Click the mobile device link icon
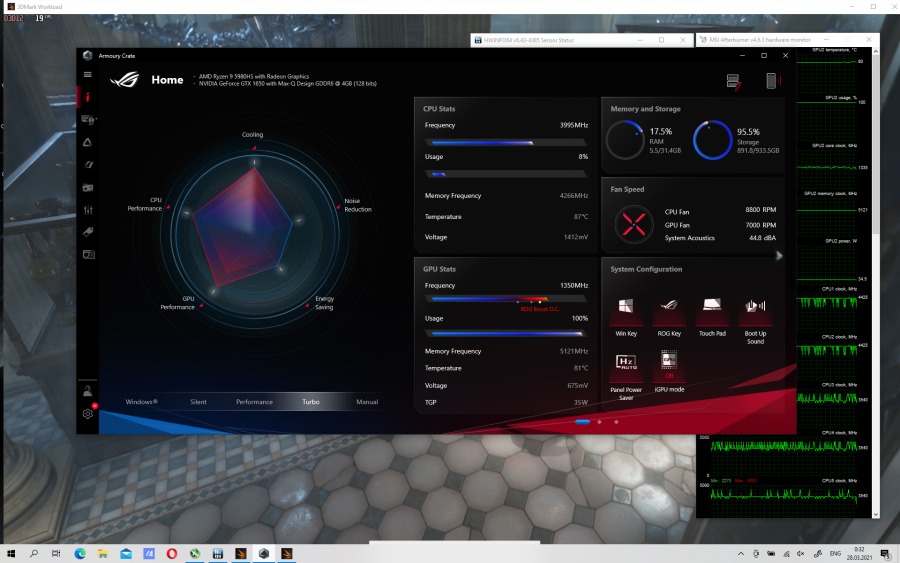The image size is (900, 563). tap(771, 81)
